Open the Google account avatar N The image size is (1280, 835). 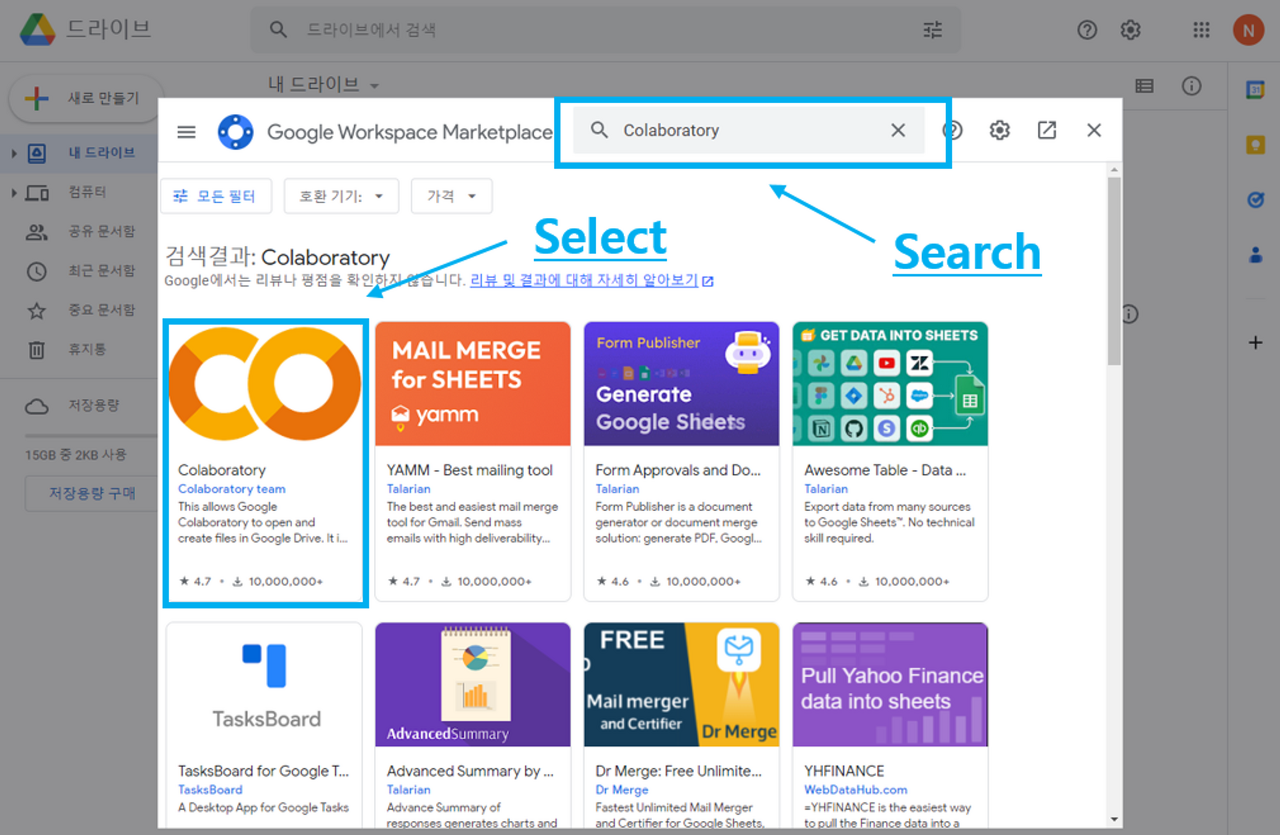coord(1248,30)
